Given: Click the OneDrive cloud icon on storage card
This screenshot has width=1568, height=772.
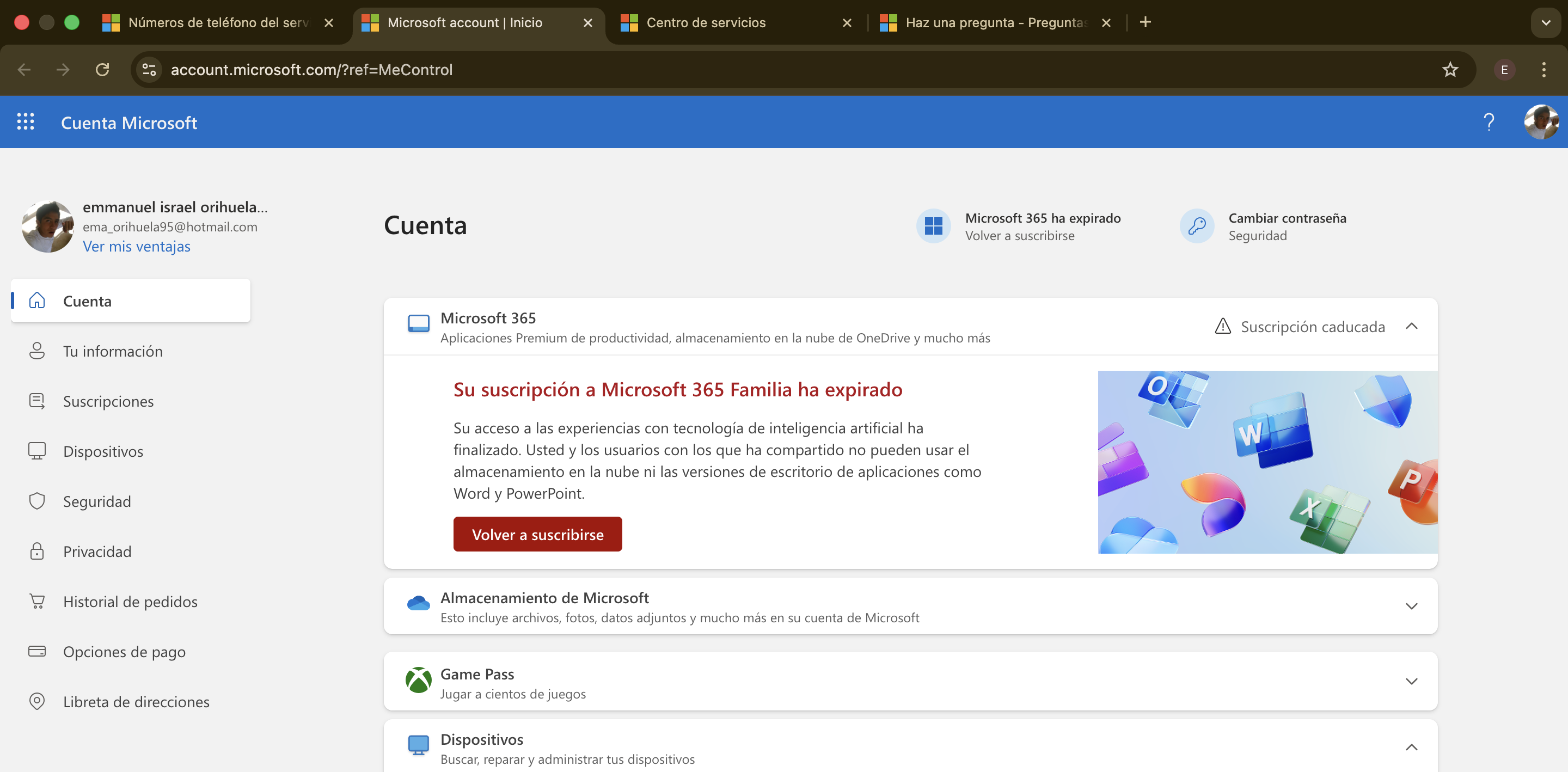Looking at the screenshot, I should point(418,603).
